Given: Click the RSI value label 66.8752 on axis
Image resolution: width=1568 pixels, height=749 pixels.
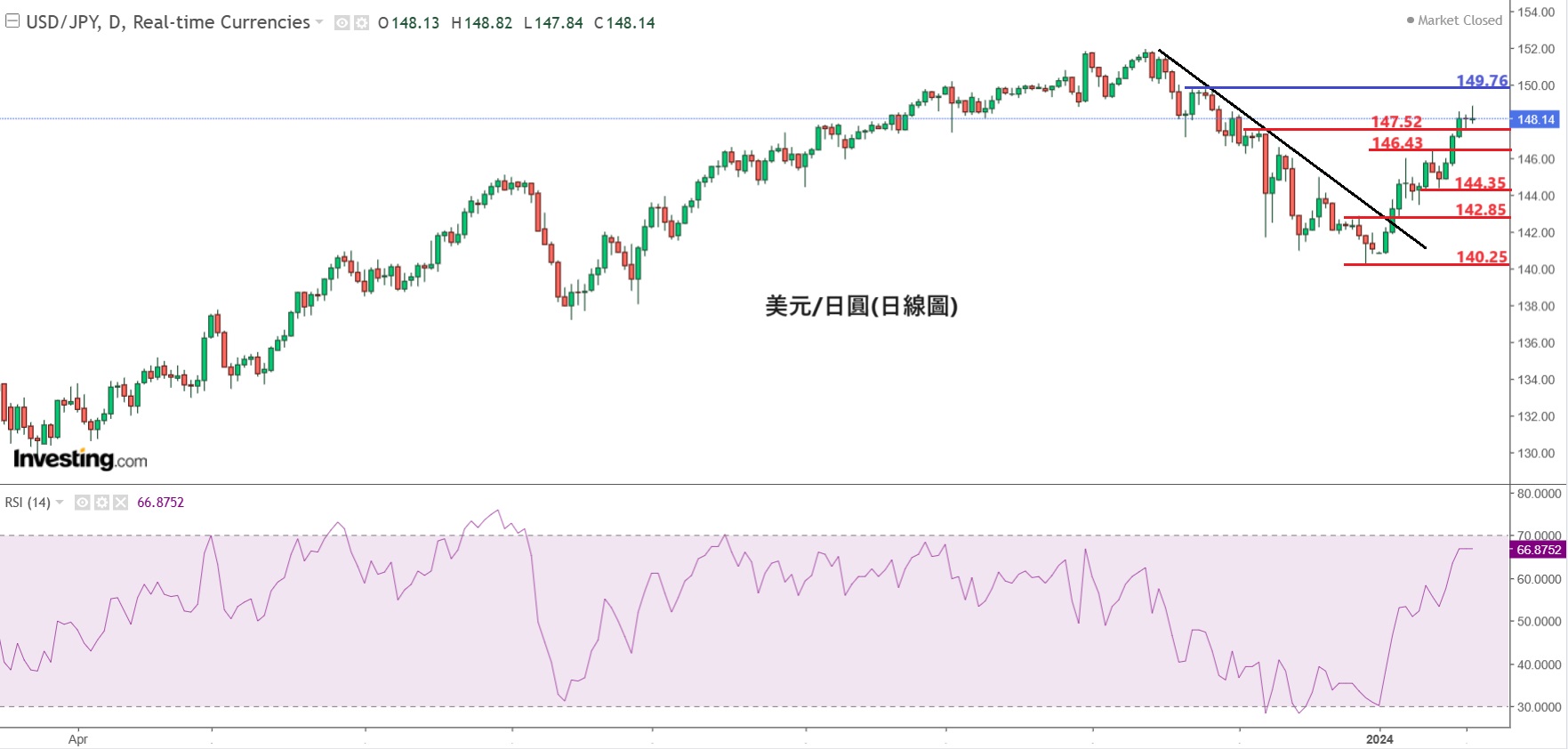Looking at the screenshot, I should click(1539, 550).
